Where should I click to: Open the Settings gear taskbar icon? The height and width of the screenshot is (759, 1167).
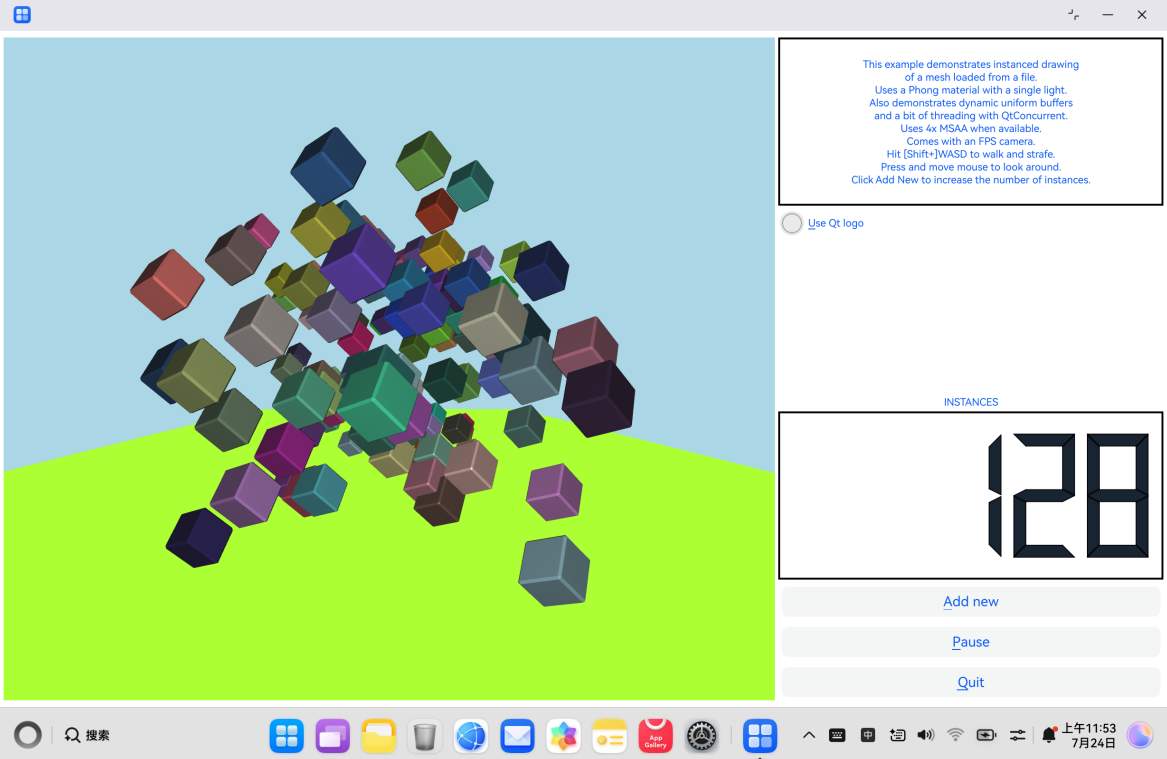coord(702,736)
